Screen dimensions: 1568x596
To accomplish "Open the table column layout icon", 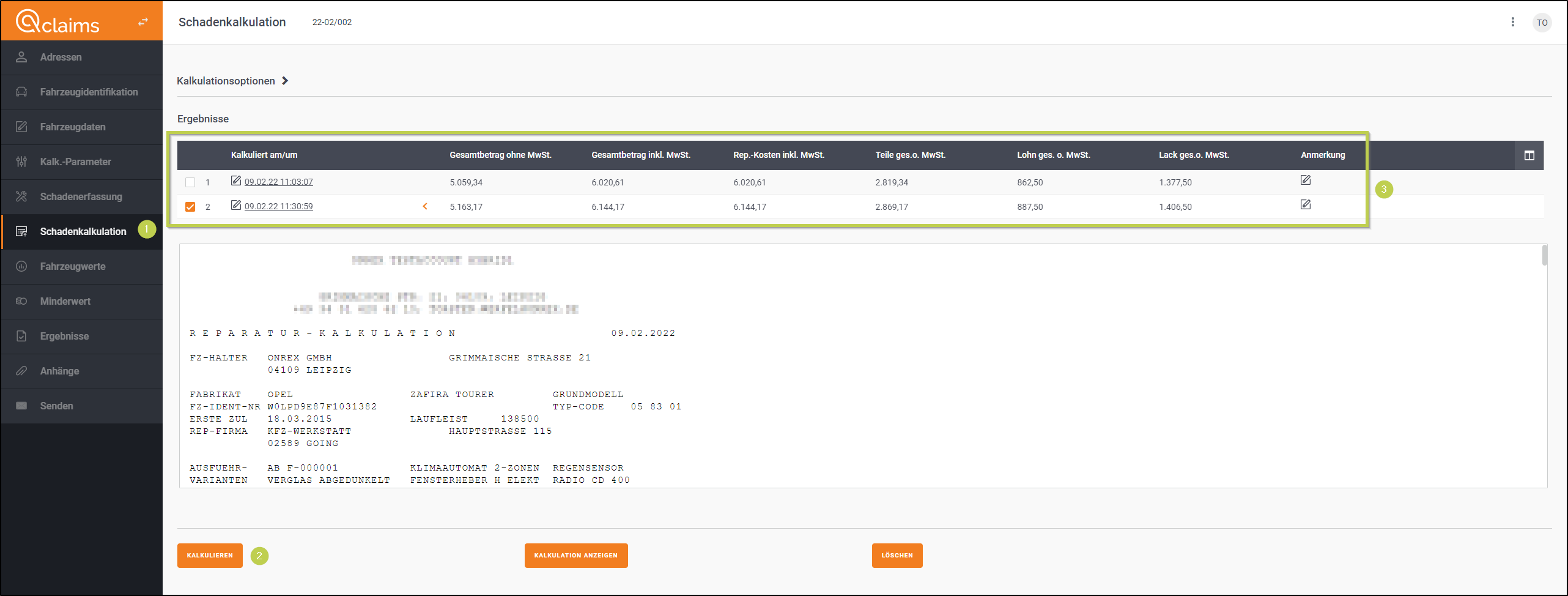I will (x=1529, y=155).
